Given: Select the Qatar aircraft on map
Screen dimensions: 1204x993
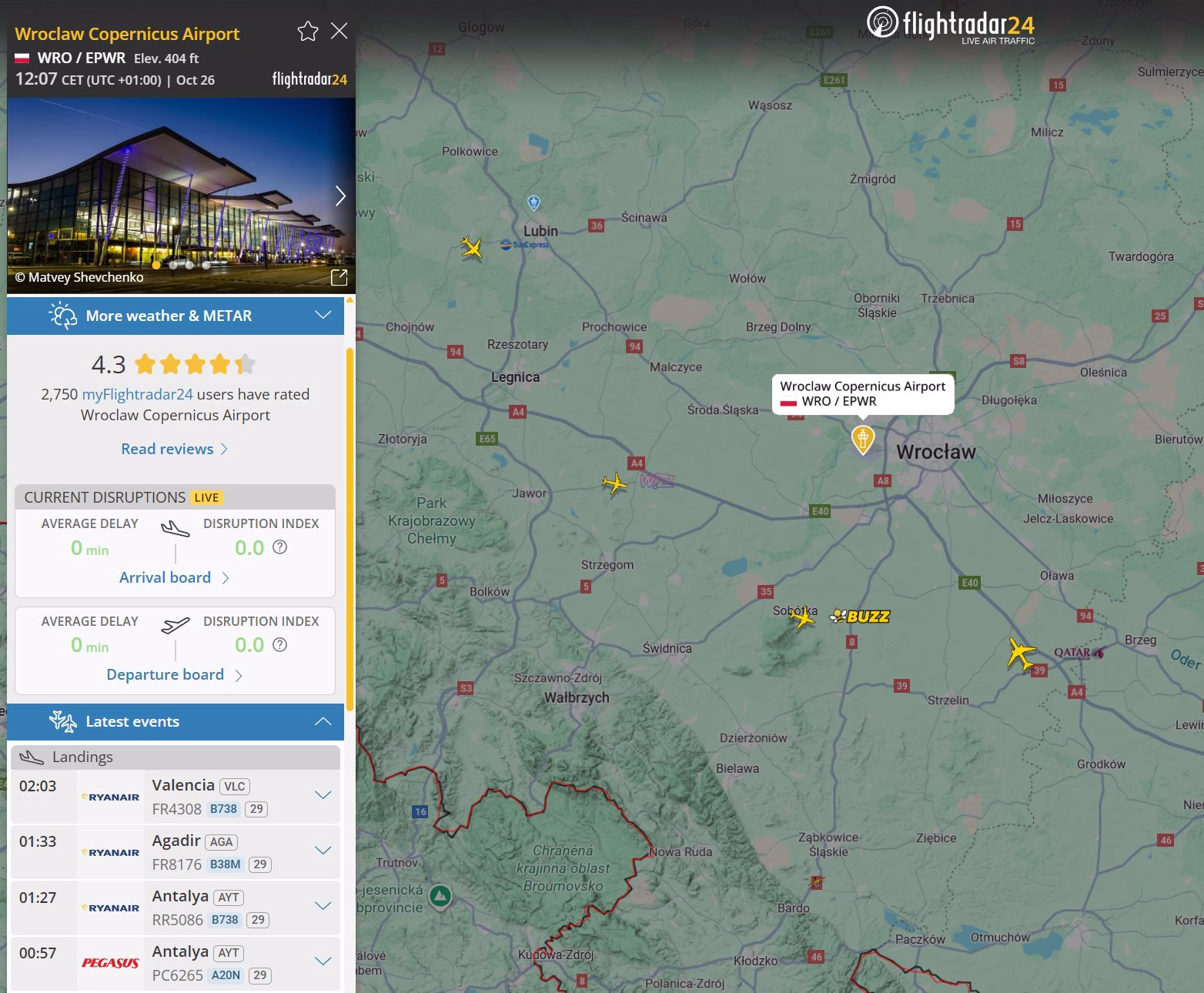Looking at the screenshot, I should point(1022,655).
